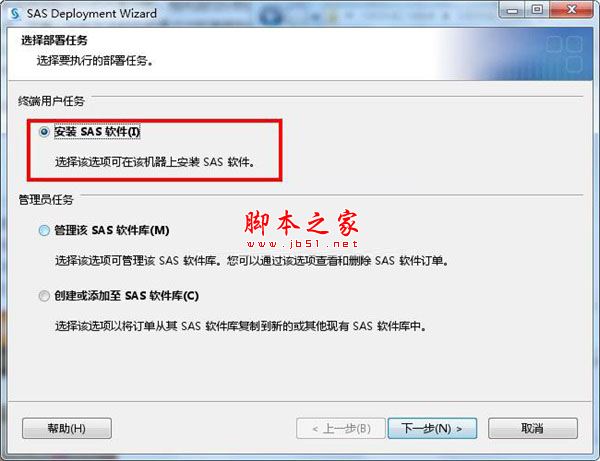The image size is (600, 461).
Task: Click the 选择部署任务 page heading
Action: [x=54, y=40]
